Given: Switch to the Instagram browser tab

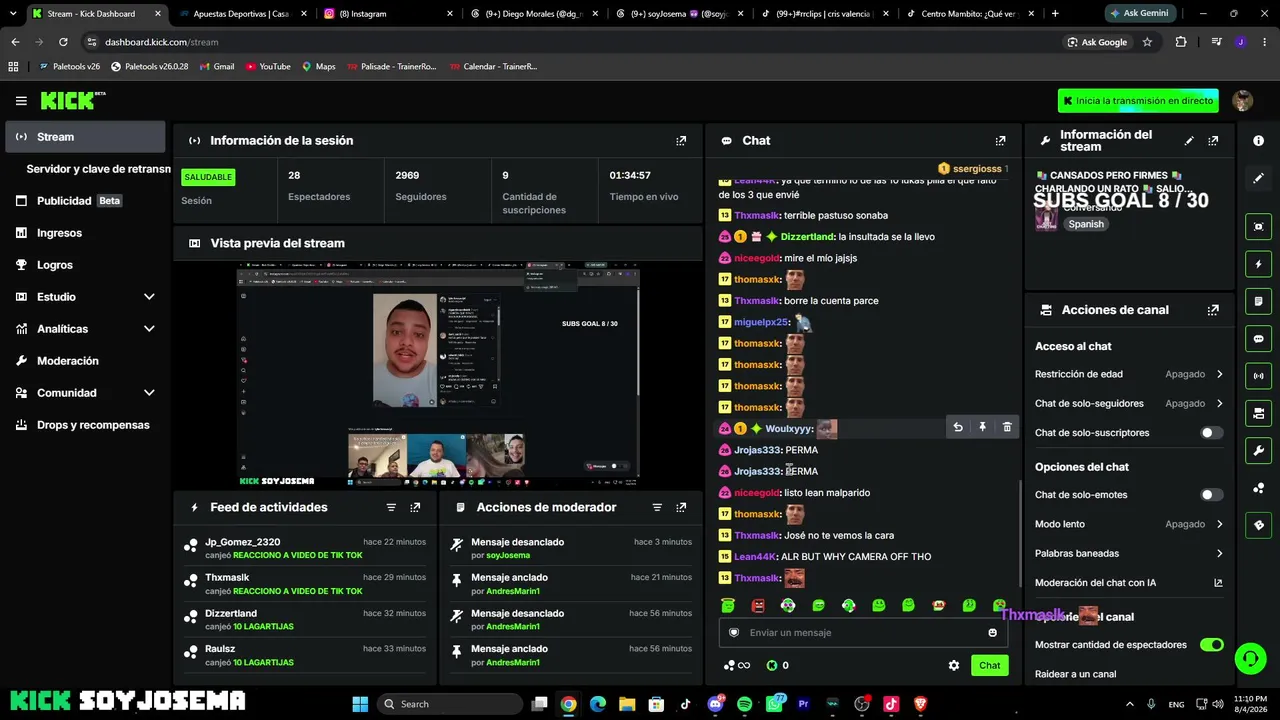Looking at the screenshot, I should click(387, 14).
